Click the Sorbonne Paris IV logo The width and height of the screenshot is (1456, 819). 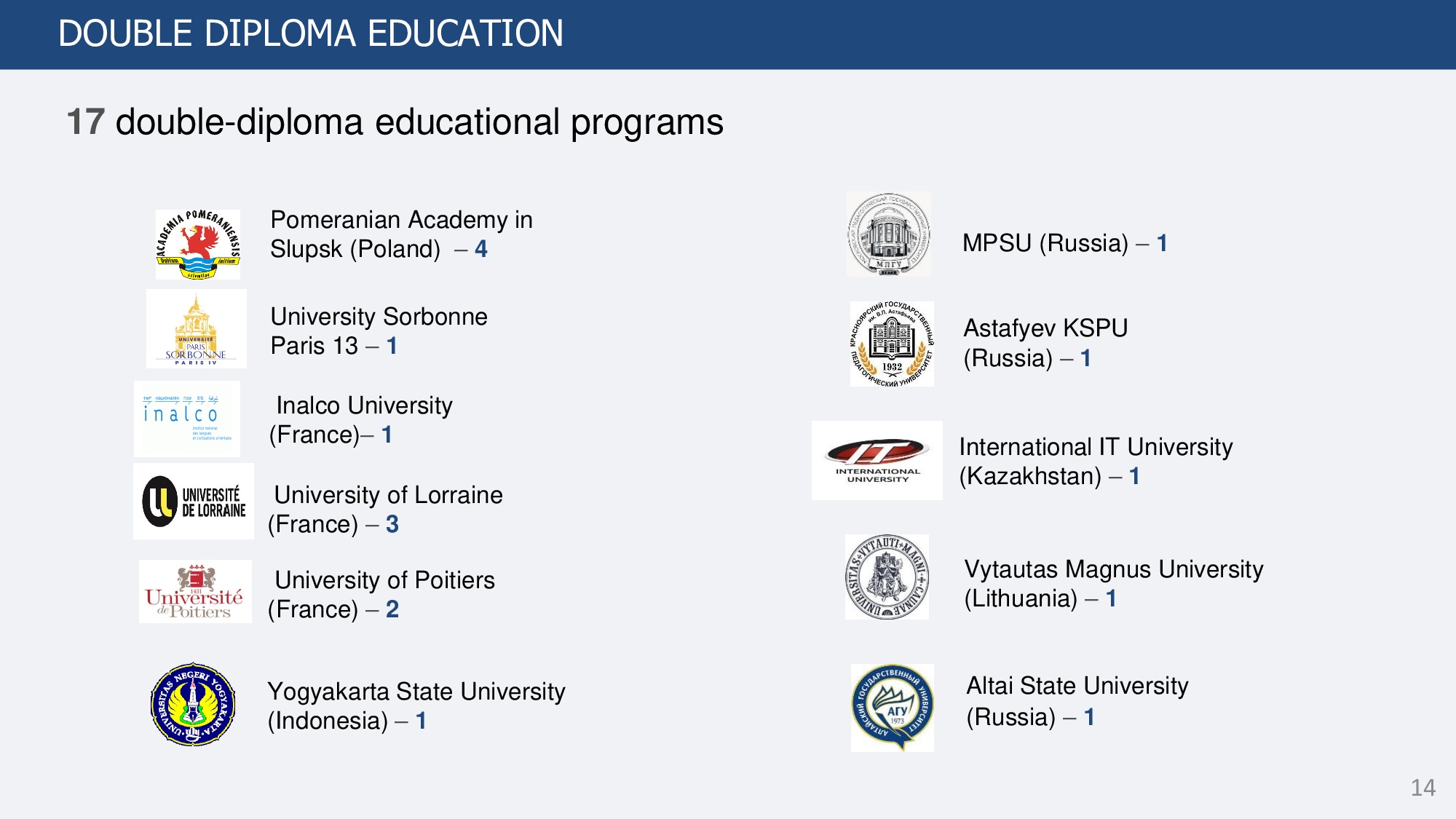click(x=196, y=329)
